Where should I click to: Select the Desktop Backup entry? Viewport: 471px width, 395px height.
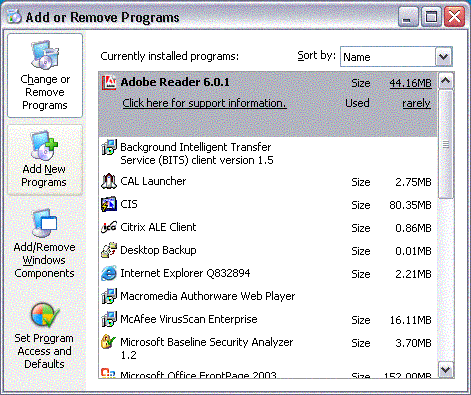(268, 250)
